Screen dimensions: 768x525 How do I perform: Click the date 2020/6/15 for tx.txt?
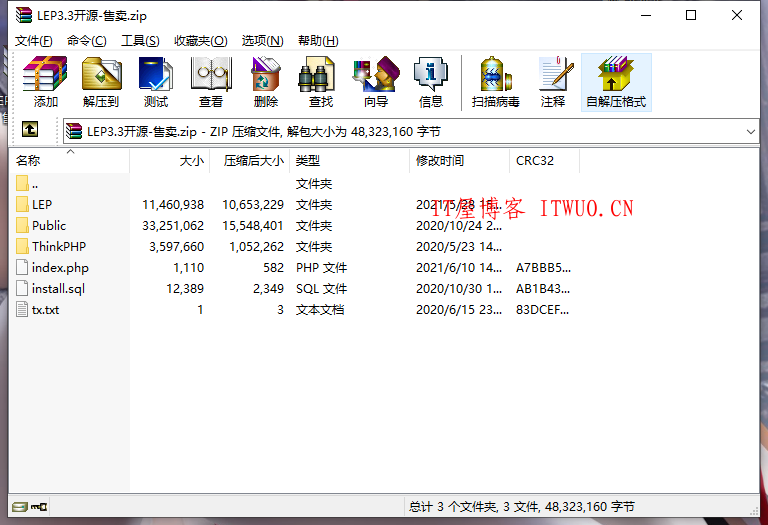[459, 310]
